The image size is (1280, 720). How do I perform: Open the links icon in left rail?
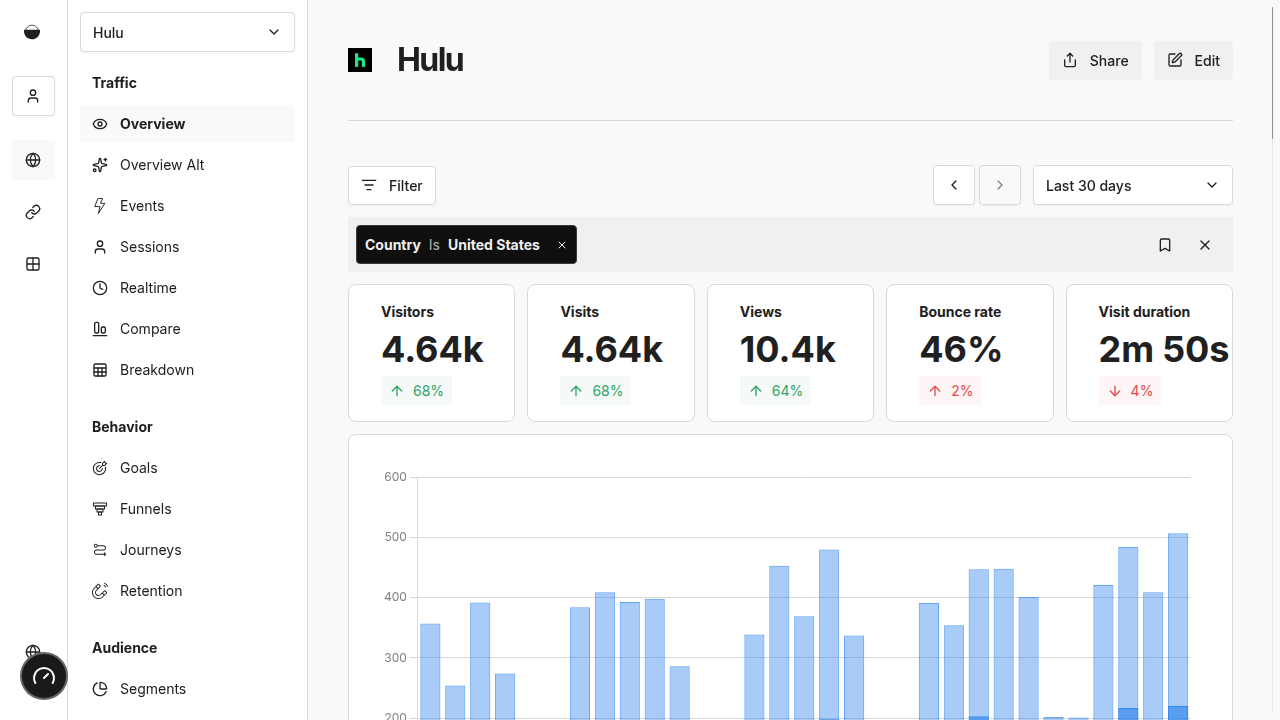tap(33, 212)
